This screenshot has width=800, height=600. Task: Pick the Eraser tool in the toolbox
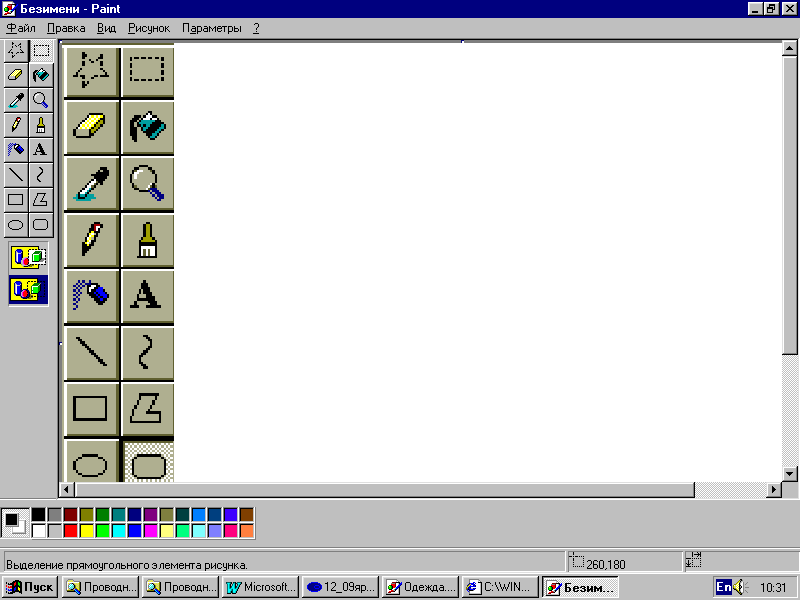pos(16,75)
